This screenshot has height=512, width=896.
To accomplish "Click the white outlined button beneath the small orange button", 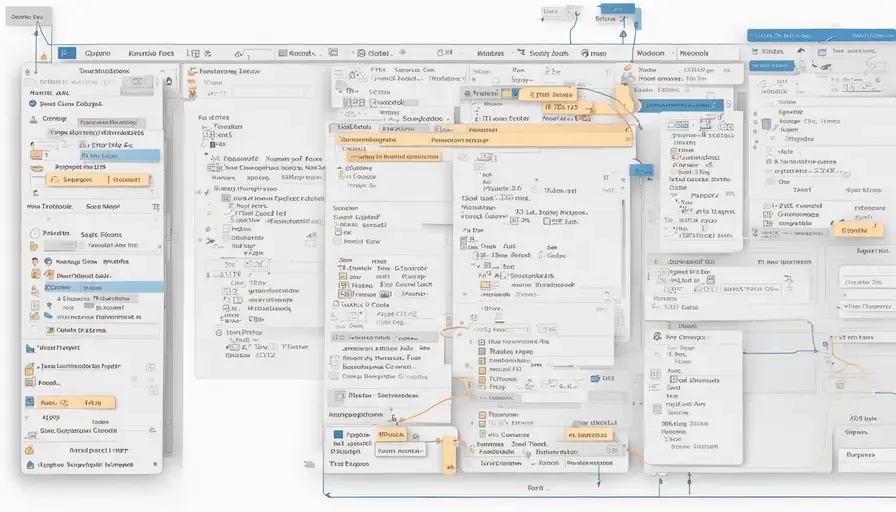I will click(401, 451).
